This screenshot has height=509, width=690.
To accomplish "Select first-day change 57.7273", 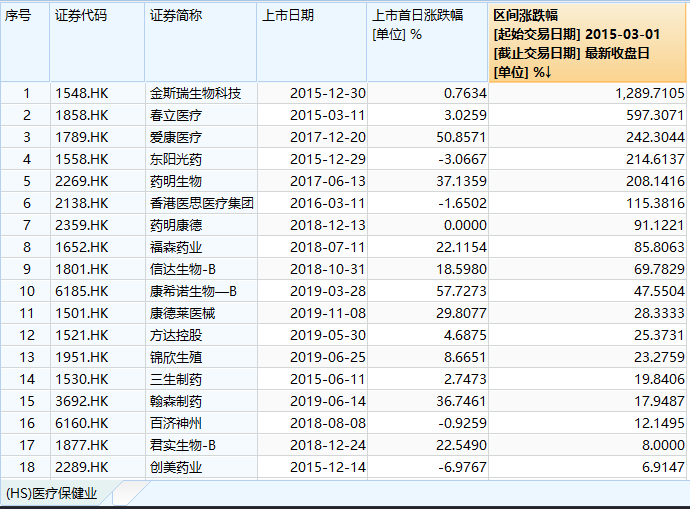I will [461, 291].
